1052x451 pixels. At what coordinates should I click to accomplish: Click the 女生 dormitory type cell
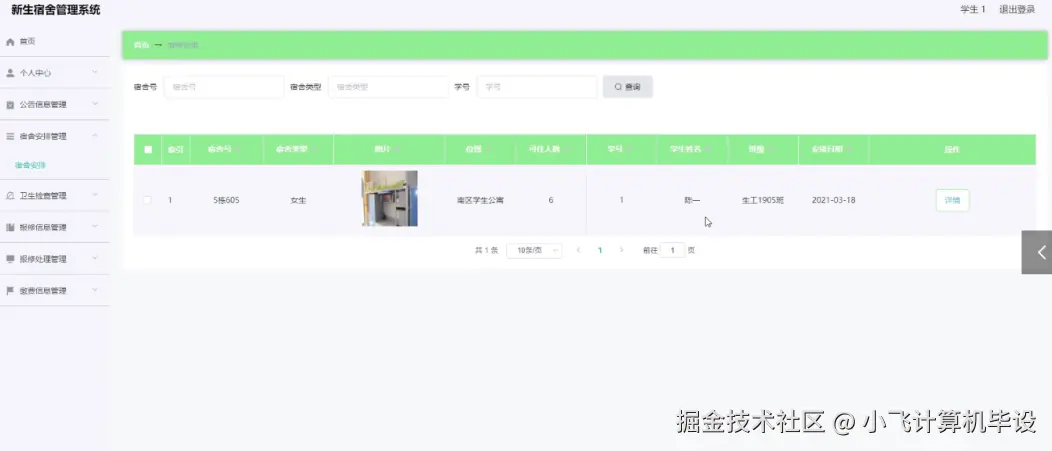(x=298, y=200)
